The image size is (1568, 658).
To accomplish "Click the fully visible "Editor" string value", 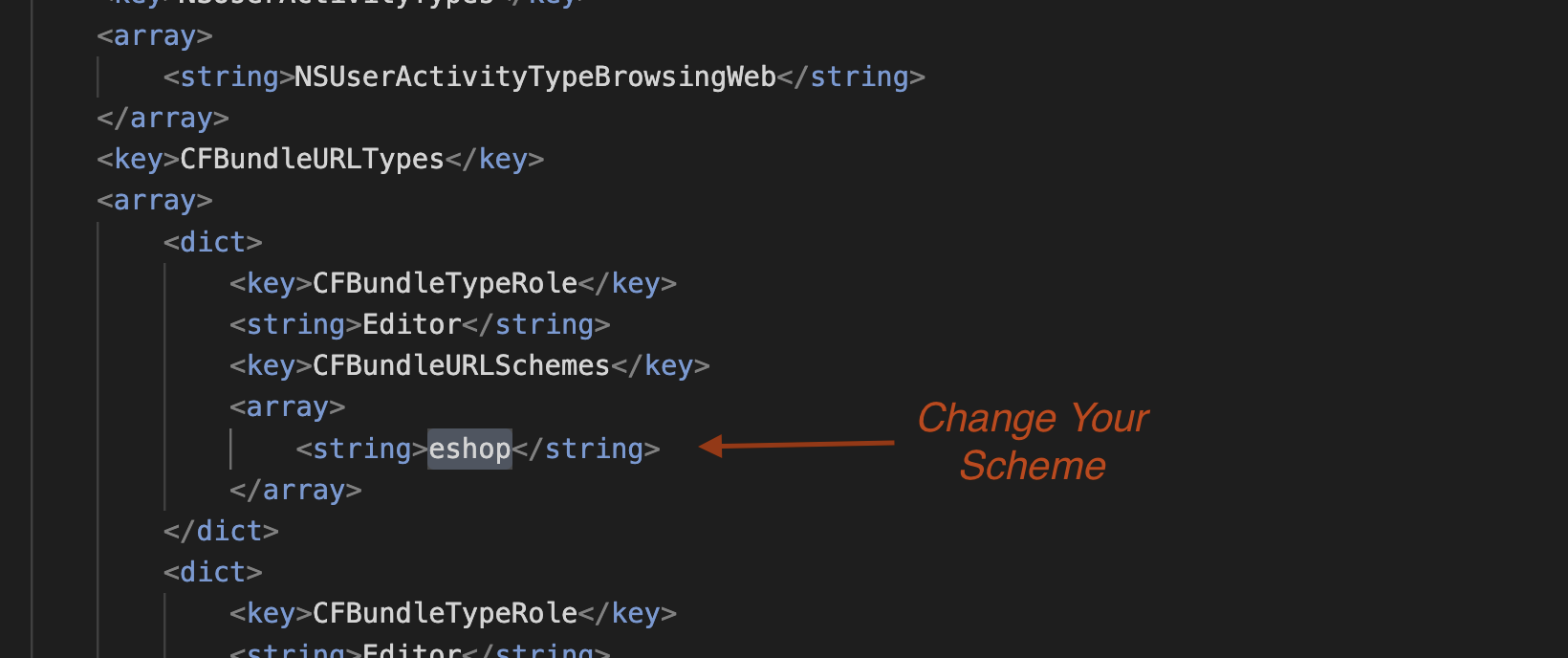I will click(412, 324).
